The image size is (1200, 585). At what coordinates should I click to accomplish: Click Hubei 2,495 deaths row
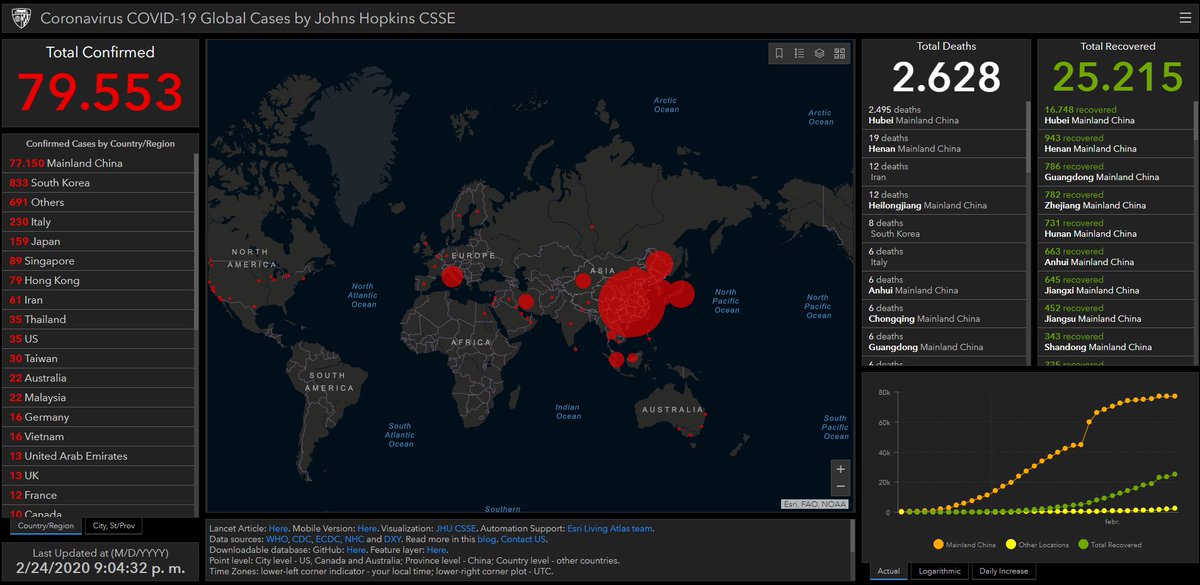tap(944, 115)
